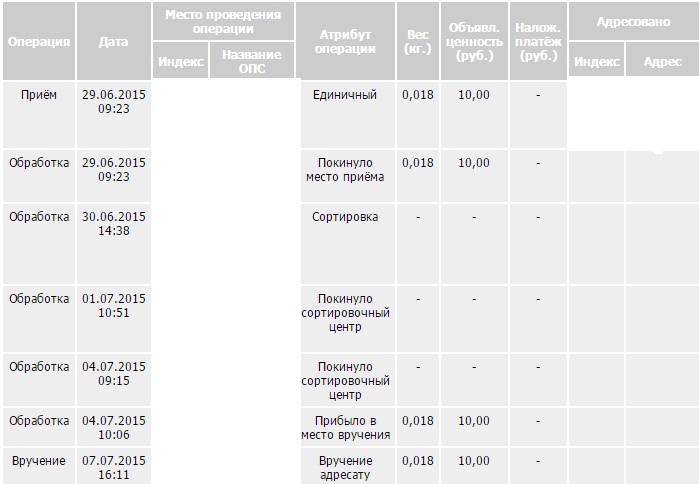
Task: Select the 'Место проведения операции' header
Action: tap(223, 21)
